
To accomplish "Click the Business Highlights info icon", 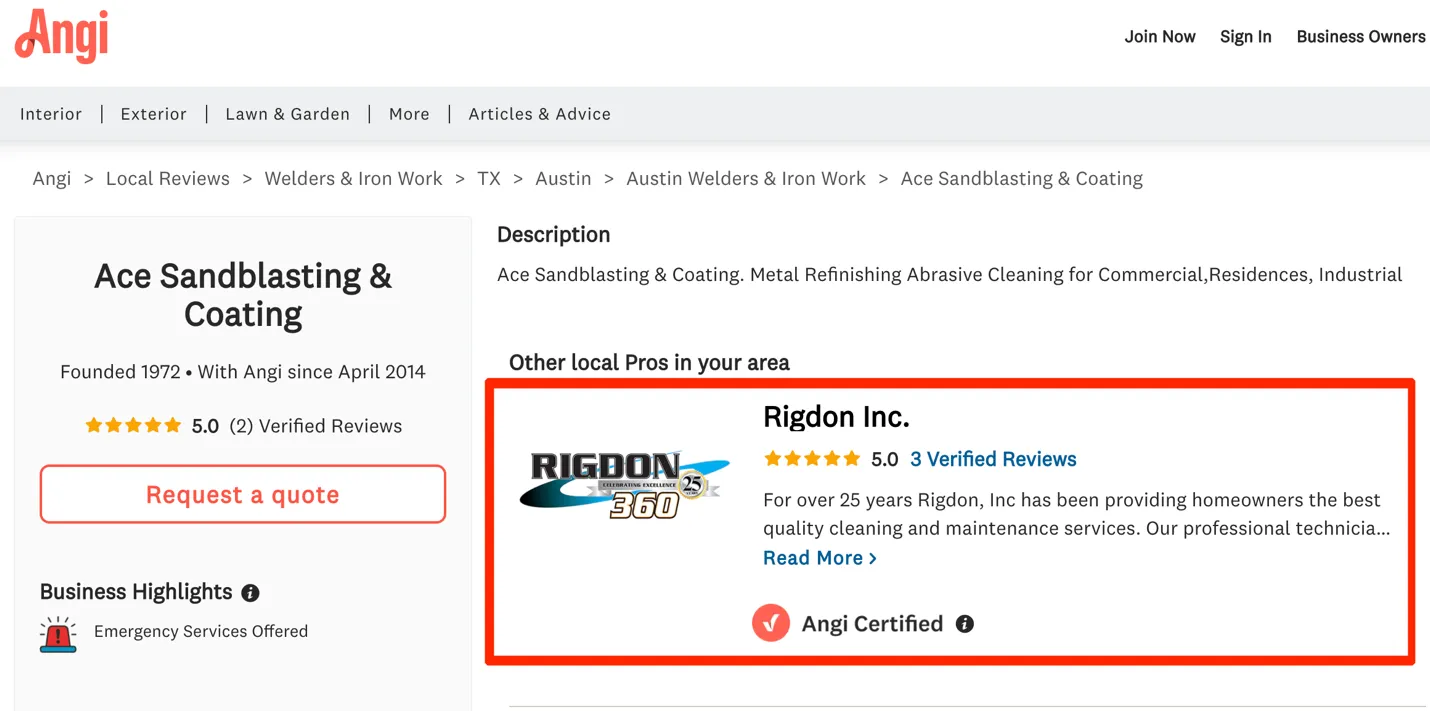I will pos(250,593).
